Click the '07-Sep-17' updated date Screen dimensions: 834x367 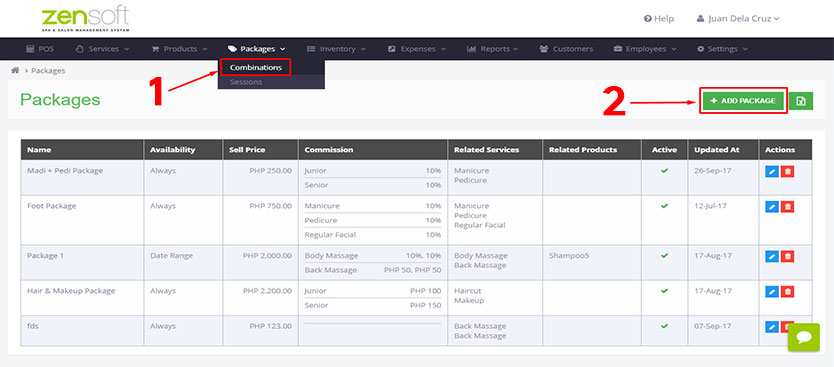(713, 326)
